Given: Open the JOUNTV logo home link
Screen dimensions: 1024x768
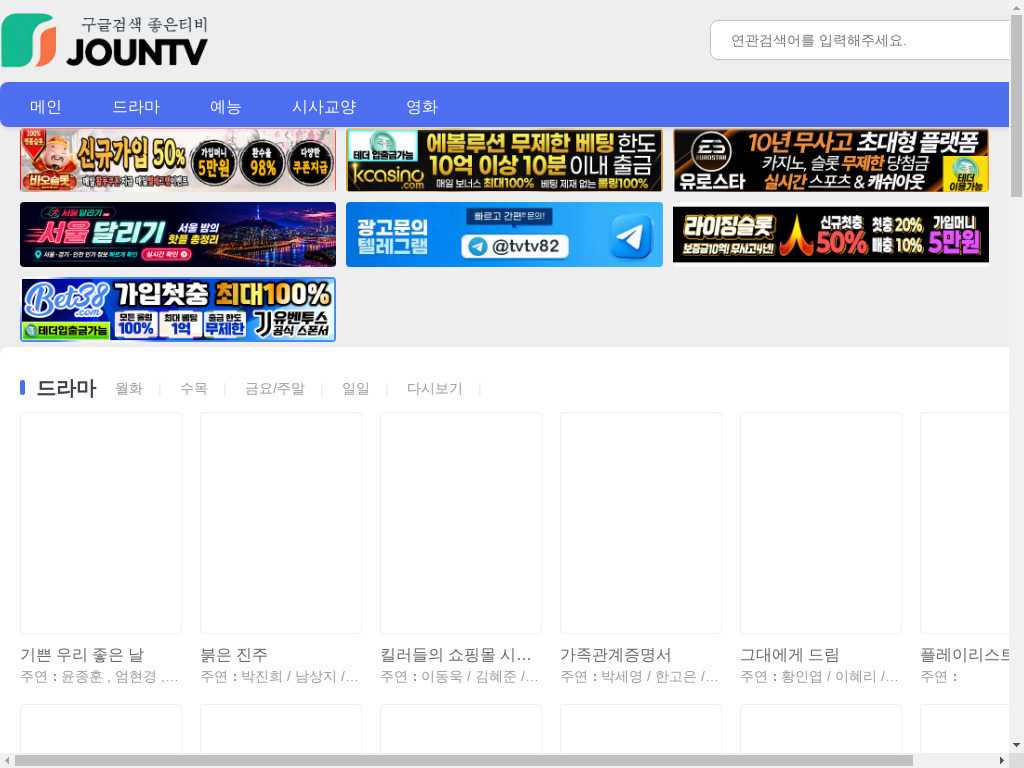Looking at the screenshot, I should coord(104,40).
